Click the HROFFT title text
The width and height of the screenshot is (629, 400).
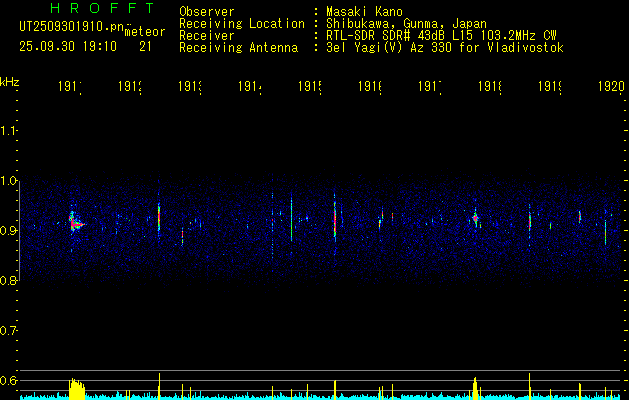103,8
